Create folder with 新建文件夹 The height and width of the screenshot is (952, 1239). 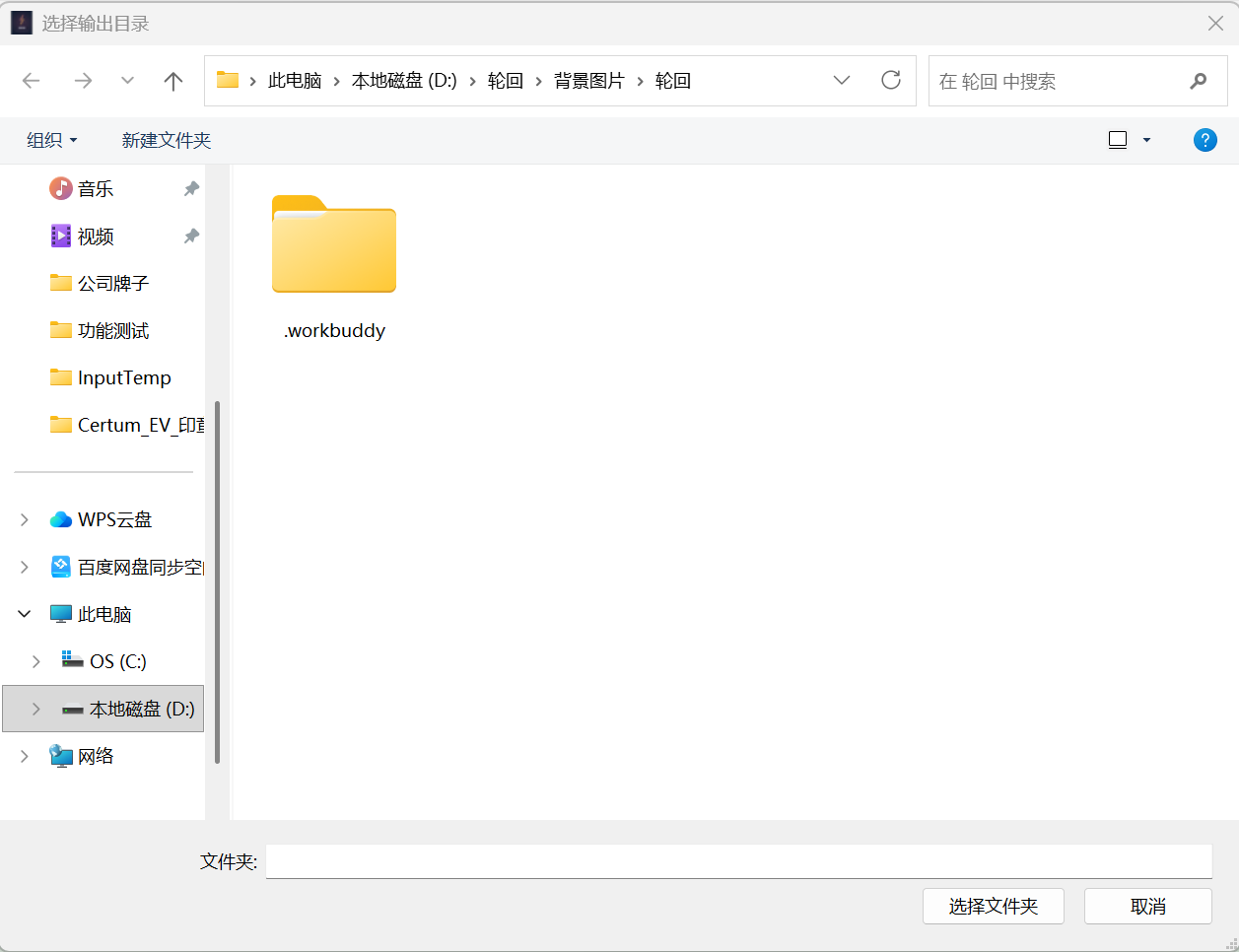[x=167, y=140]
